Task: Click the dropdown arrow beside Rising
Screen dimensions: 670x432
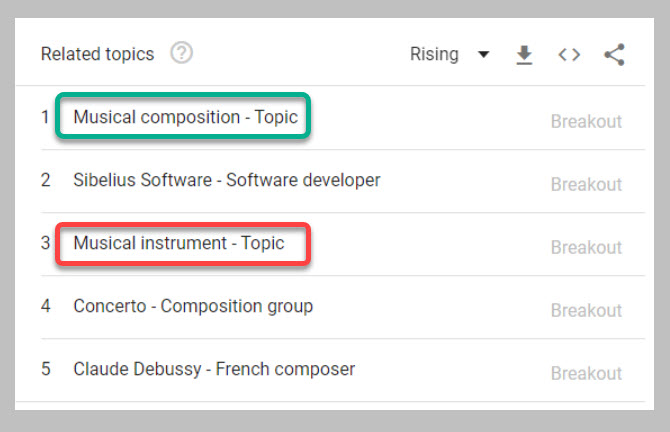Action: tap(484, 54)
